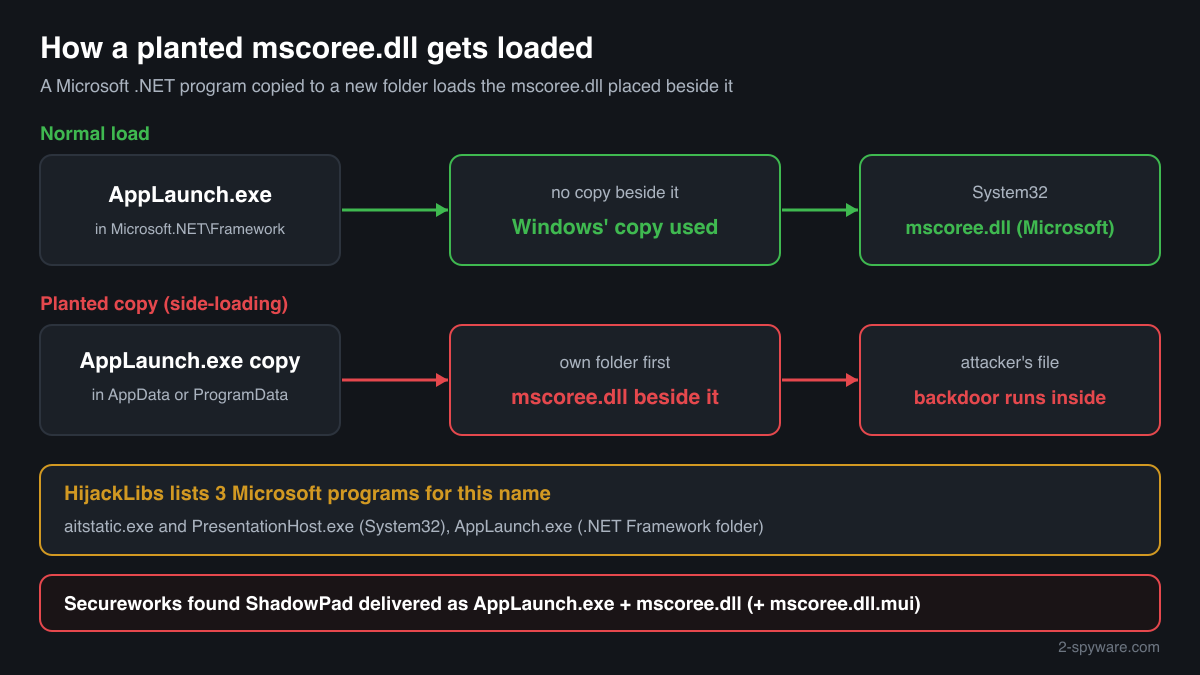Select the red "mscoree.dll beside it" text
This screenshot has width=1200, height=675.
(x=615, y=397)
